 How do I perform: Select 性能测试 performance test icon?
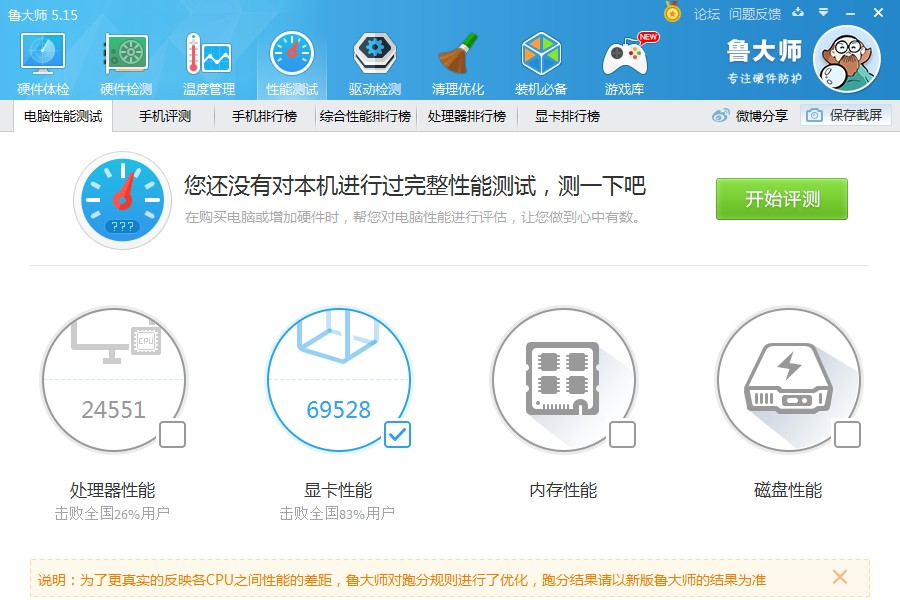[x=292, y=53]
